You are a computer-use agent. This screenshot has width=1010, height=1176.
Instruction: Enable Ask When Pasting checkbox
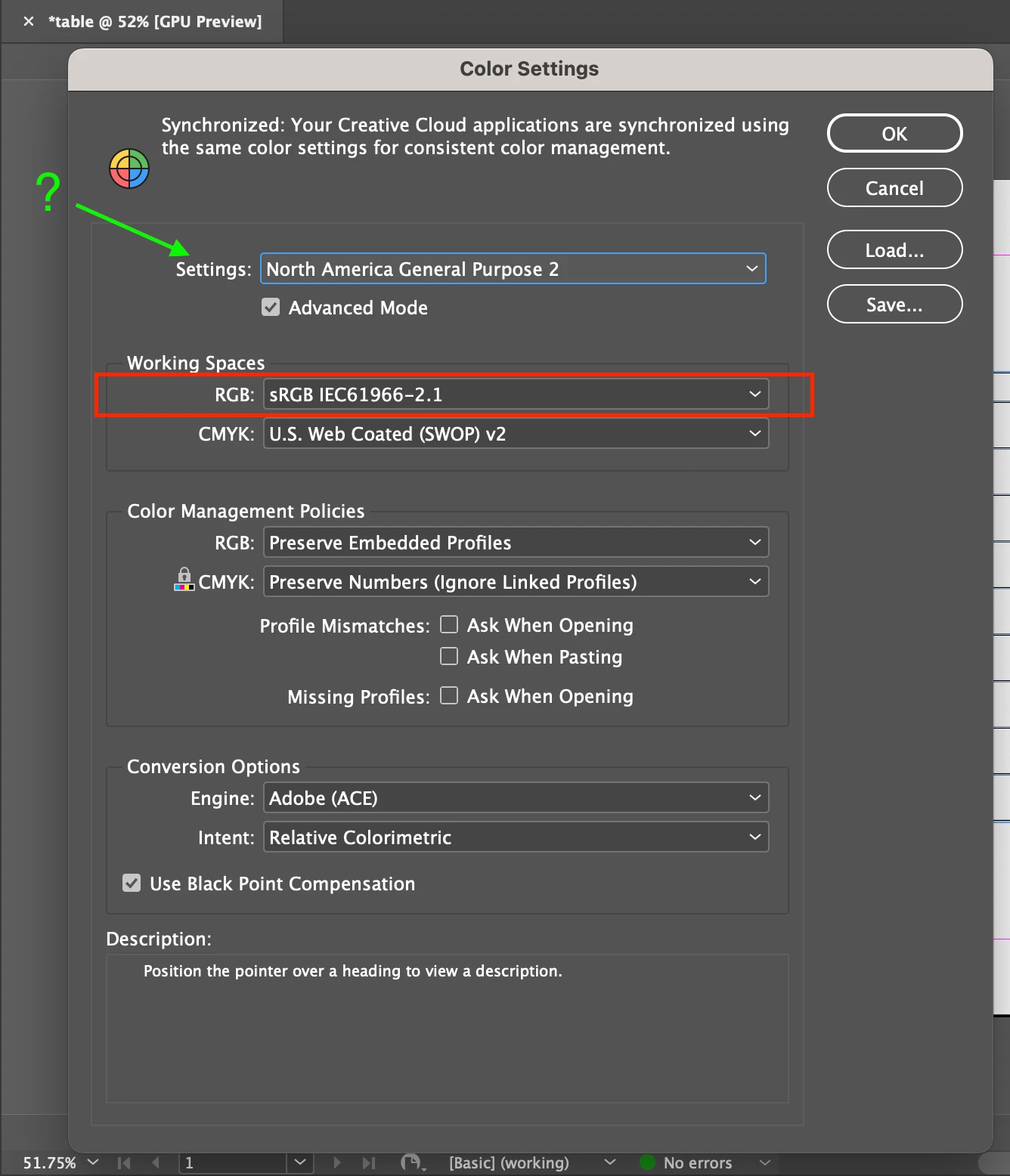click(x=449, y=656)
